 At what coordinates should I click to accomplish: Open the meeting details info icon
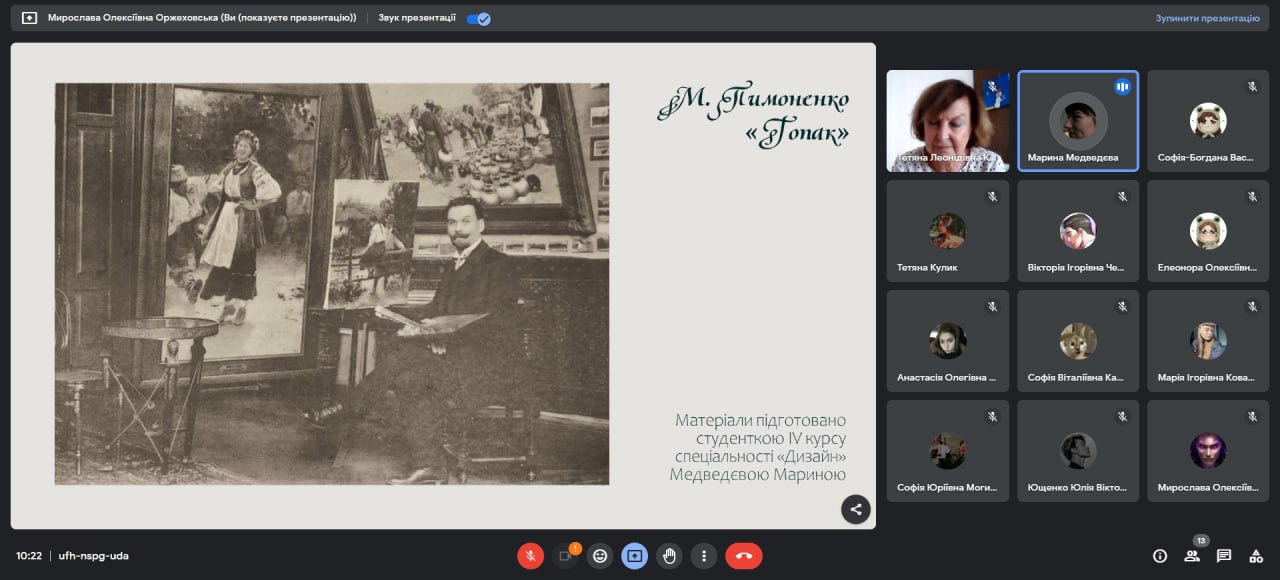pyautogui.click(x=1160, y=556)
